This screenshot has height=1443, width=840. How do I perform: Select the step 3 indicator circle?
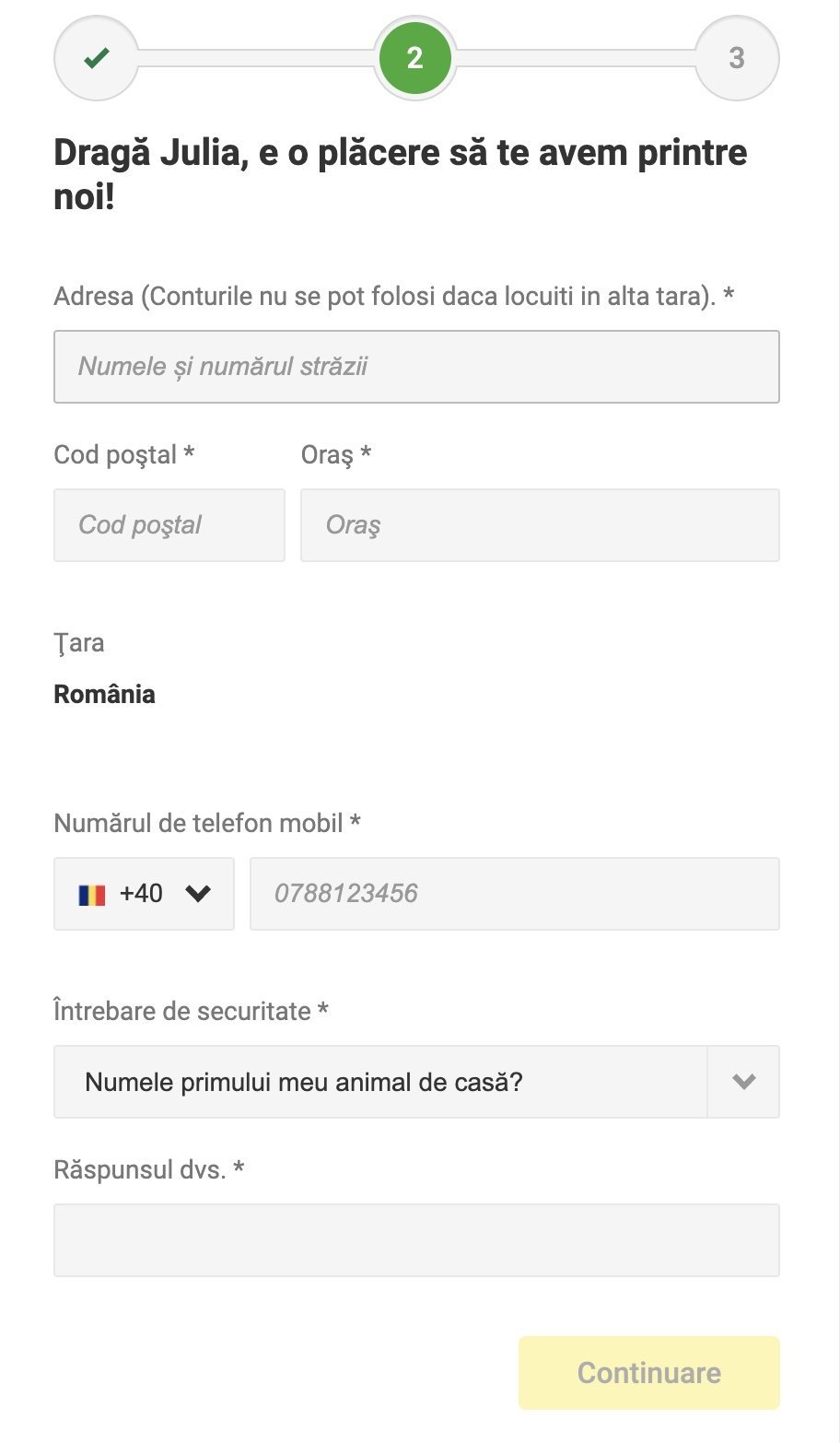(x=736, y=58)
